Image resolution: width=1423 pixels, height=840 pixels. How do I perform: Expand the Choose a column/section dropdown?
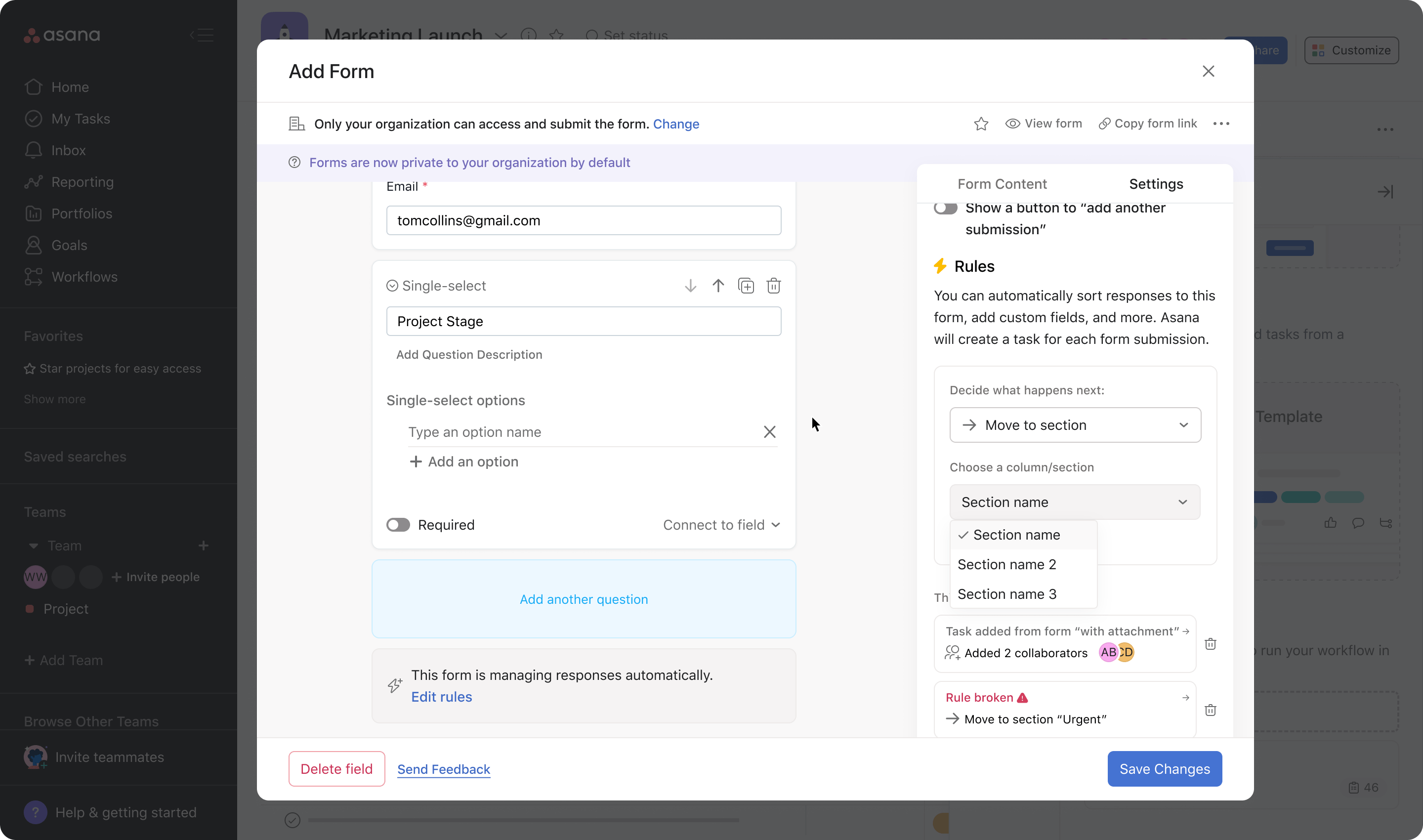pos(1075,502)
